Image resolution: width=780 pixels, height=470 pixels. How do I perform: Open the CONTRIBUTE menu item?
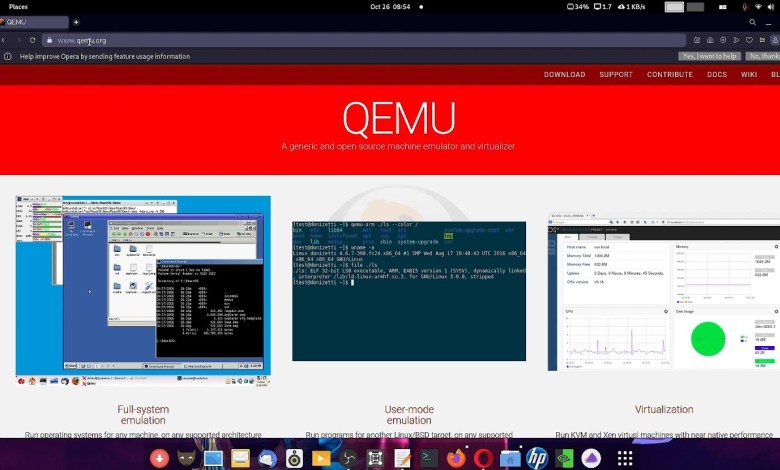pyautogui.click(x=670, y=75)
